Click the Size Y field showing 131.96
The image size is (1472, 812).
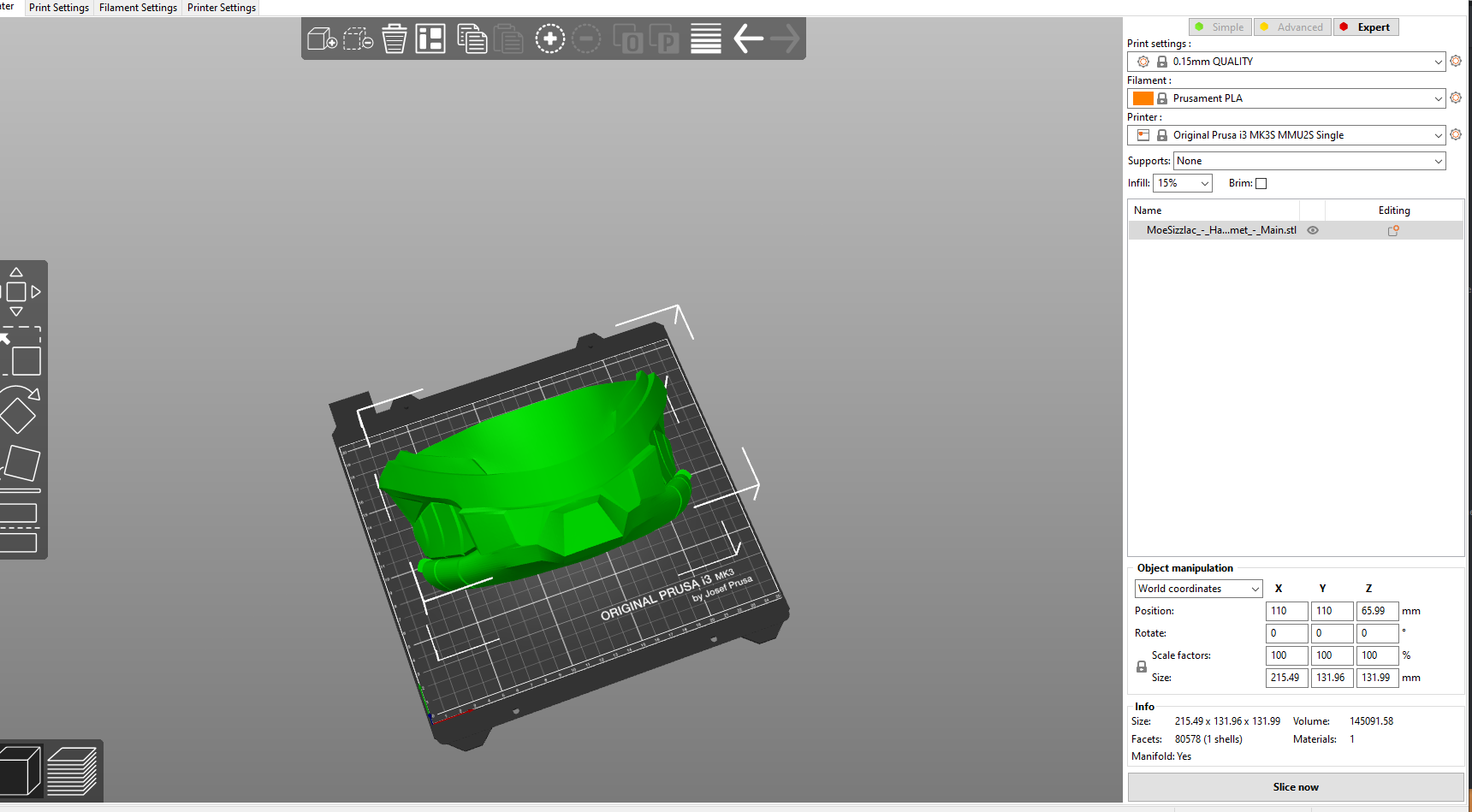pyautogui.click(x=1333, y=678)
